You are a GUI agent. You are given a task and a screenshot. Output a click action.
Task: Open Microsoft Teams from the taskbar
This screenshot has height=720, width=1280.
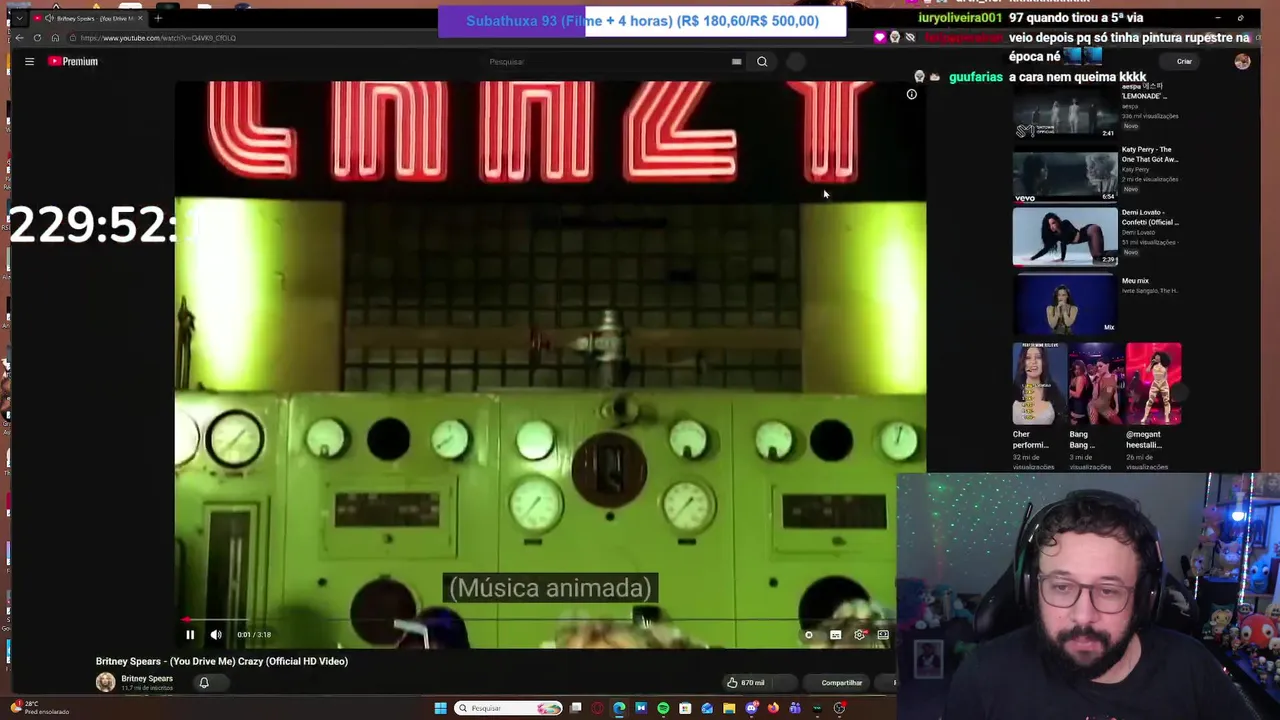click(x=795, y=708)
